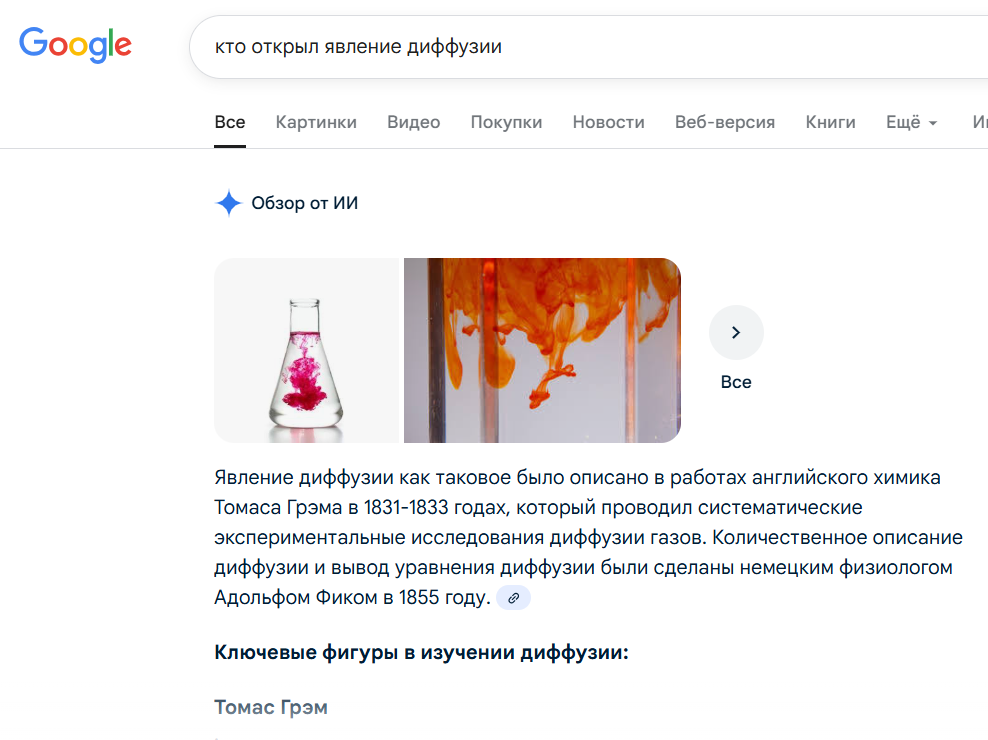Click the Томас Грэм subheading
The width and height of the screenshot is (988, 740).
(271, 707)
